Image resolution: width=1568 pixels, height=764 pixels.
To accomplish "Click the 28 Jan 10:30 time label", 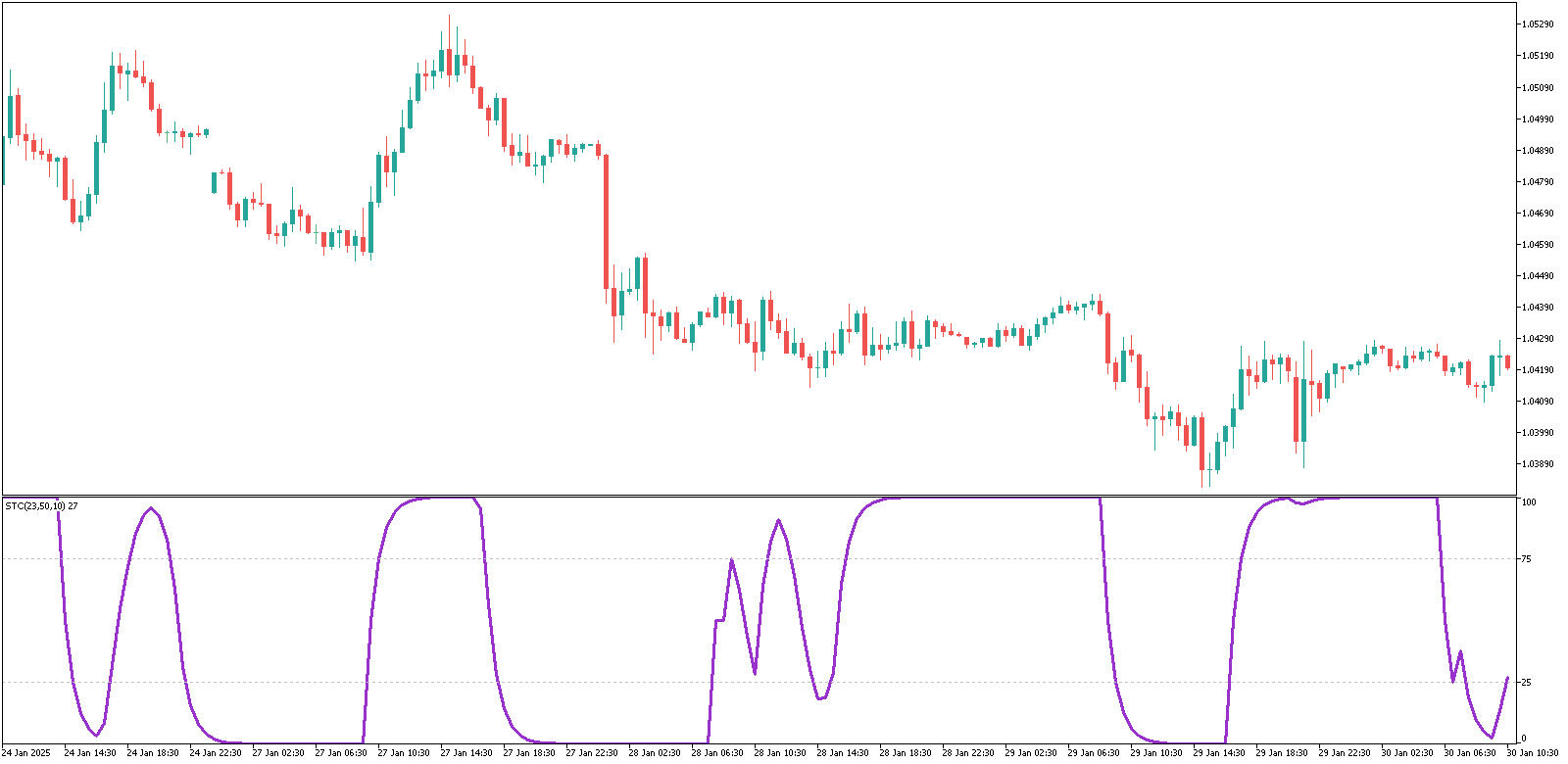I will (780, 753).
